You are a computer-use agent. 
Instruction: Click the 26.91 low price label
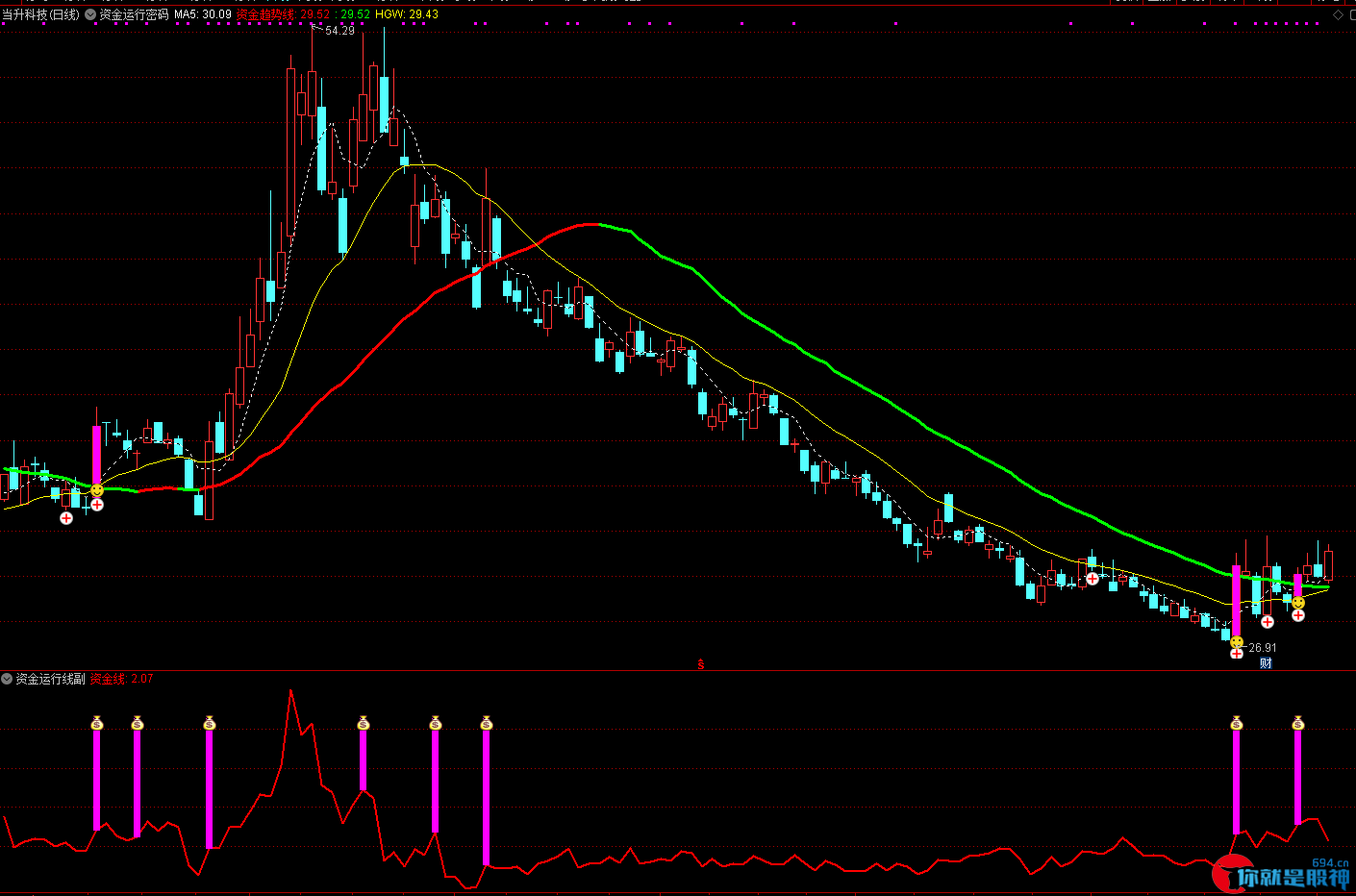(x=1263, y=648)
